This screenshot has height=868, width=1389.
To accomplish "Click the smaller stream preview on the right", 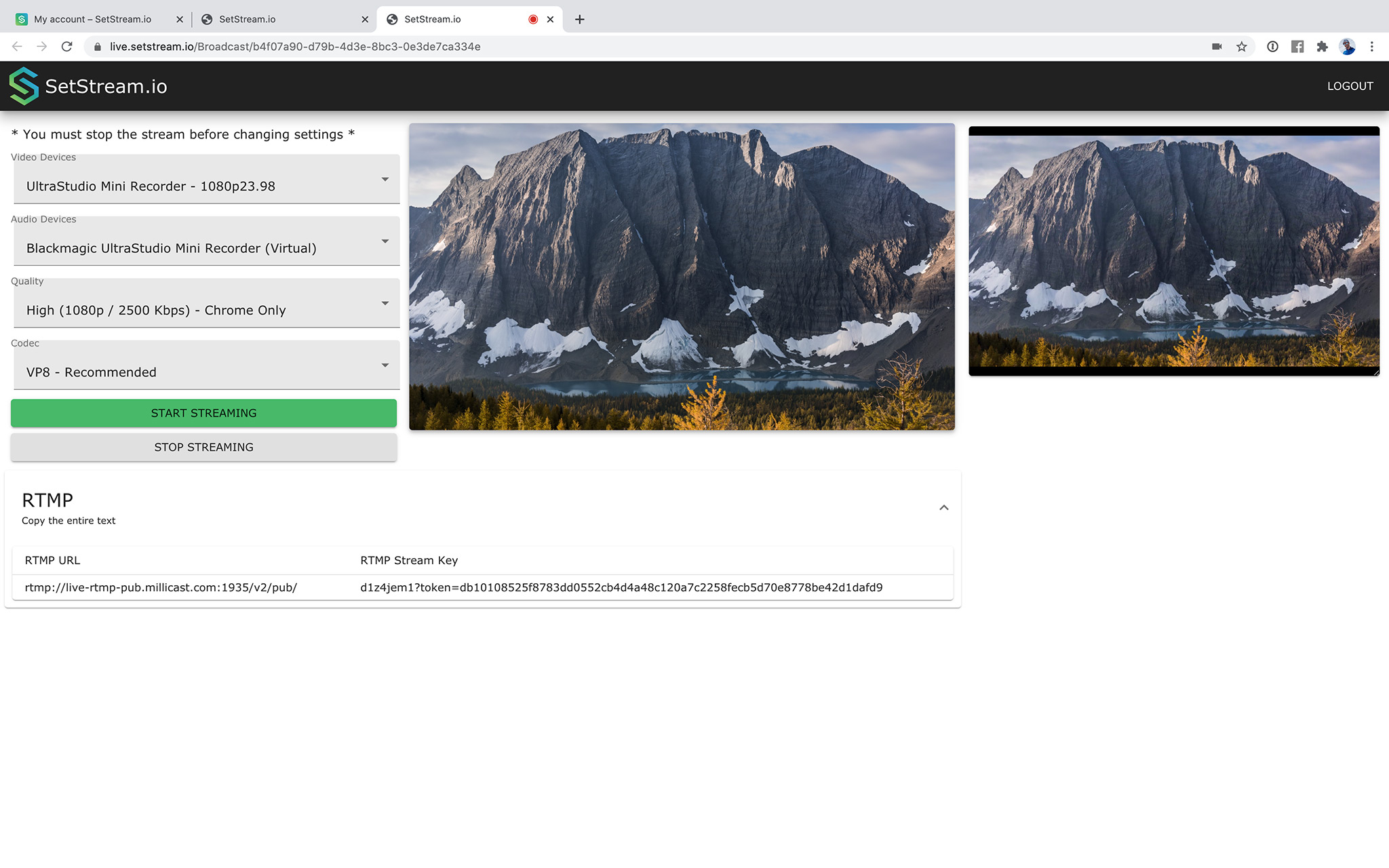I will (1174, 251).
